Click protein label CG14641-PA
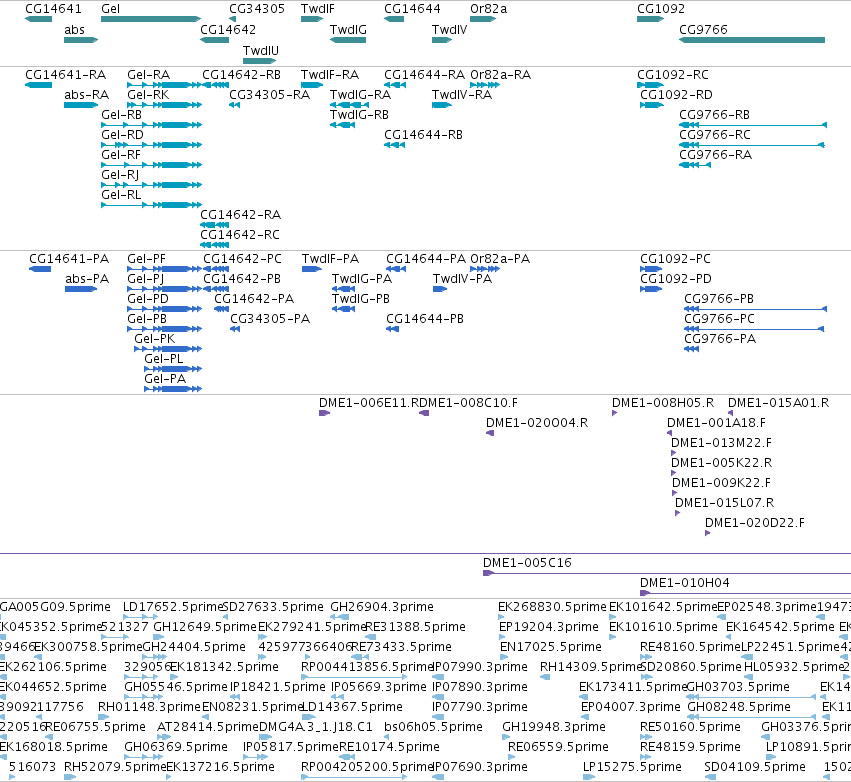The image size is (851, 782). click(69, 258)
